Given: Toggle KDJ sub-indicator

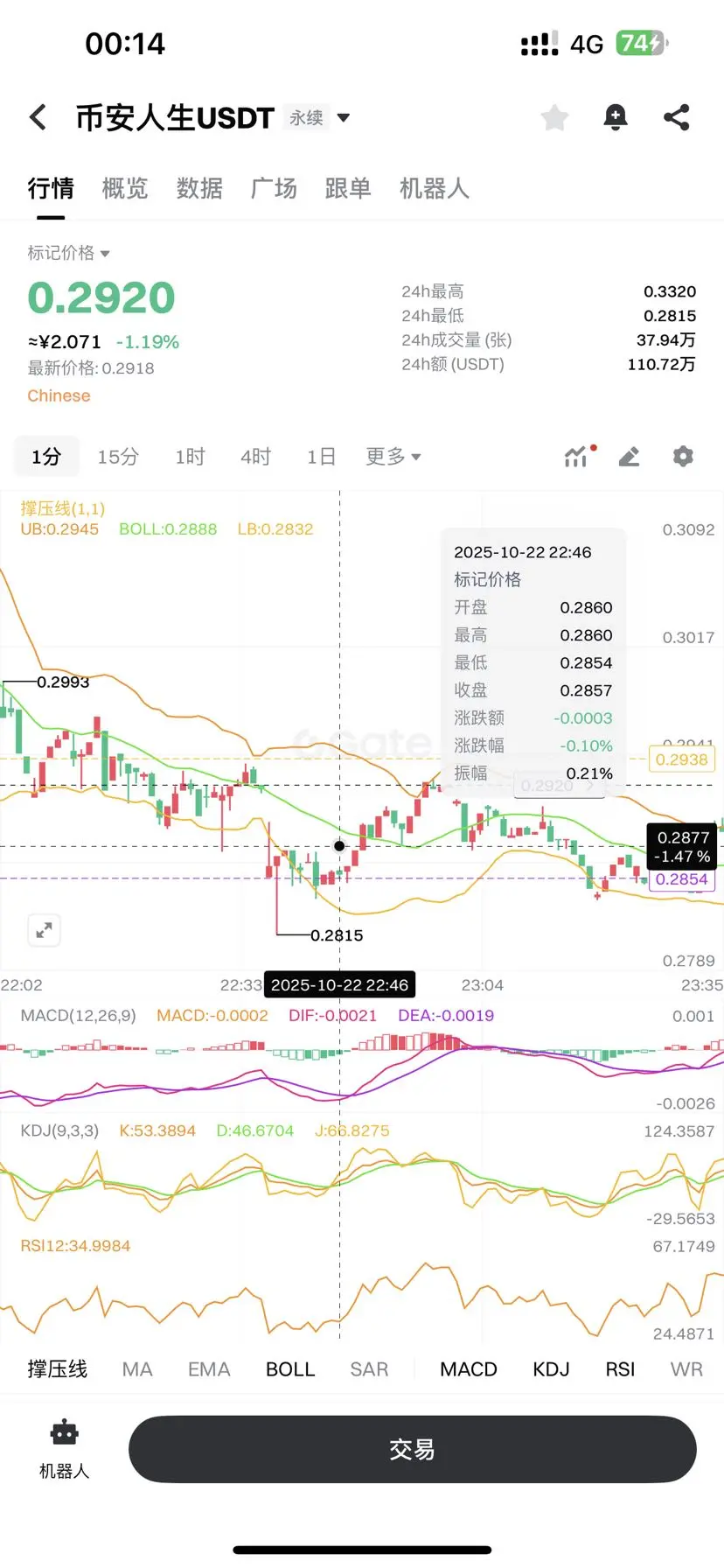Looking at the screenshot, I should click(551, 1369).
